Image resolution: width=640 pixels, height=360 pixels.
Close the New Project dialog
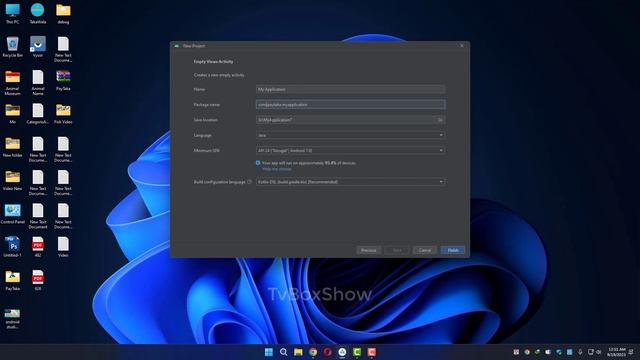[x=462, y=46]
